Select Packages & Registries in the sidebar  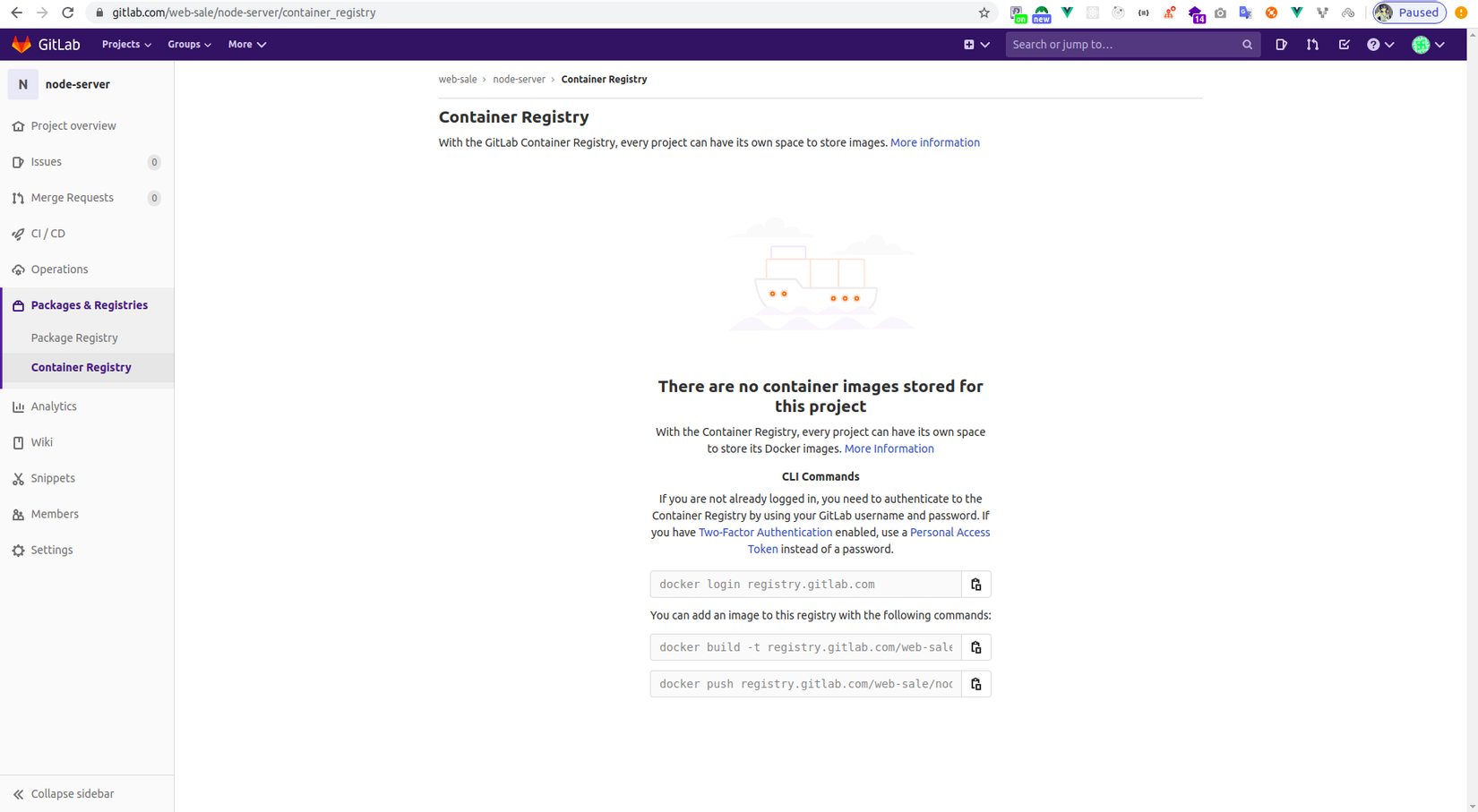click(87, 305)
